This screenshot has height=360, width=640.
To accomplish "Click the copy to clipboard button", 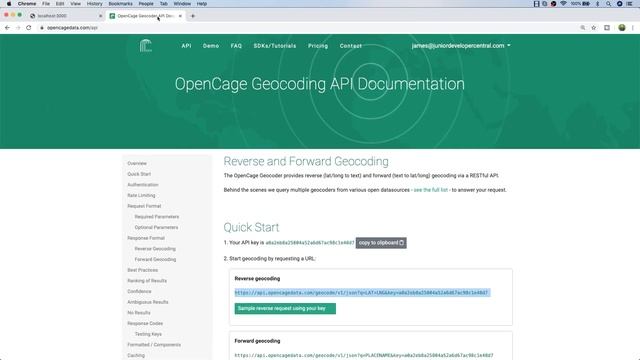I will (x=381, y=243).
